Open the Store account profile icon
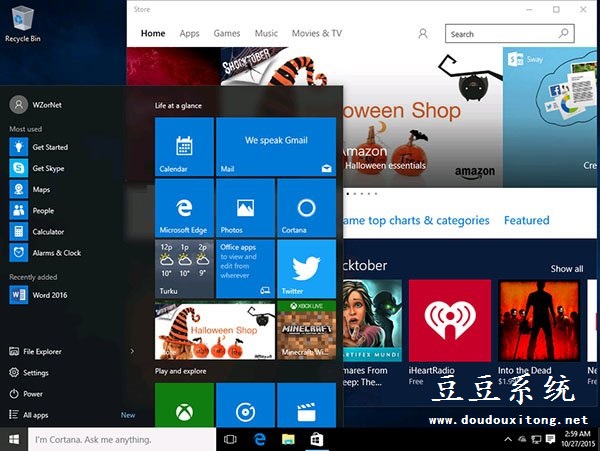This screenshot has height=451, width=600. click(x=423, y=34)
